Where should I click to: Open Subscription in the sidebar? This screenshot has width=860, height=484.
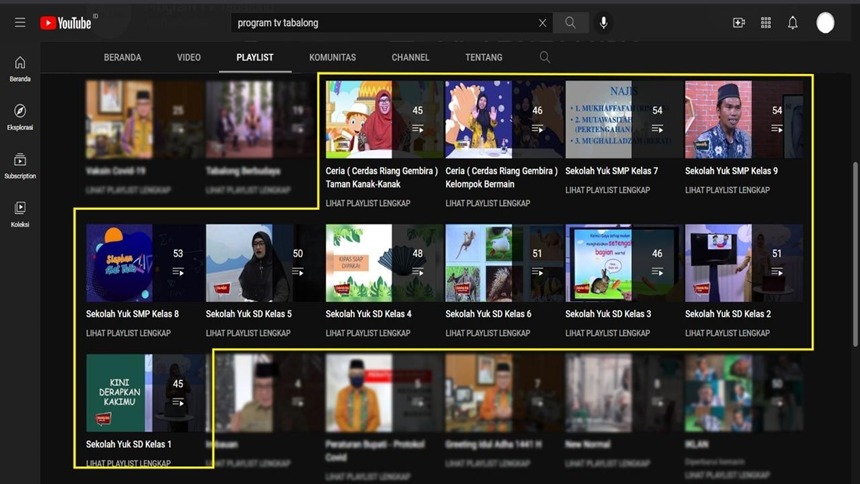pyautogui.click(x=20, y=165)
